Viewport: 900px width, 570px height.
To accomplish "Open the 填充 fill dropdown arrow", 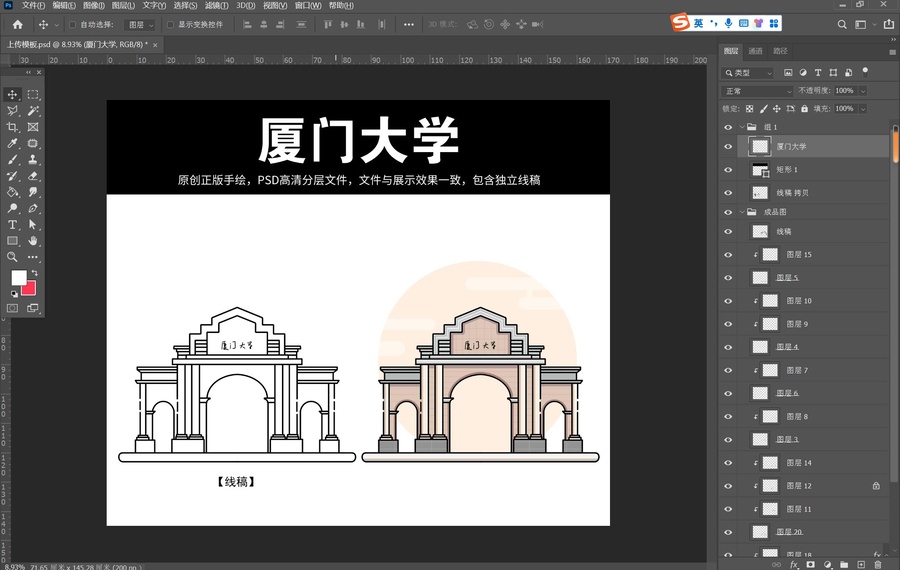I will point(863,108).
